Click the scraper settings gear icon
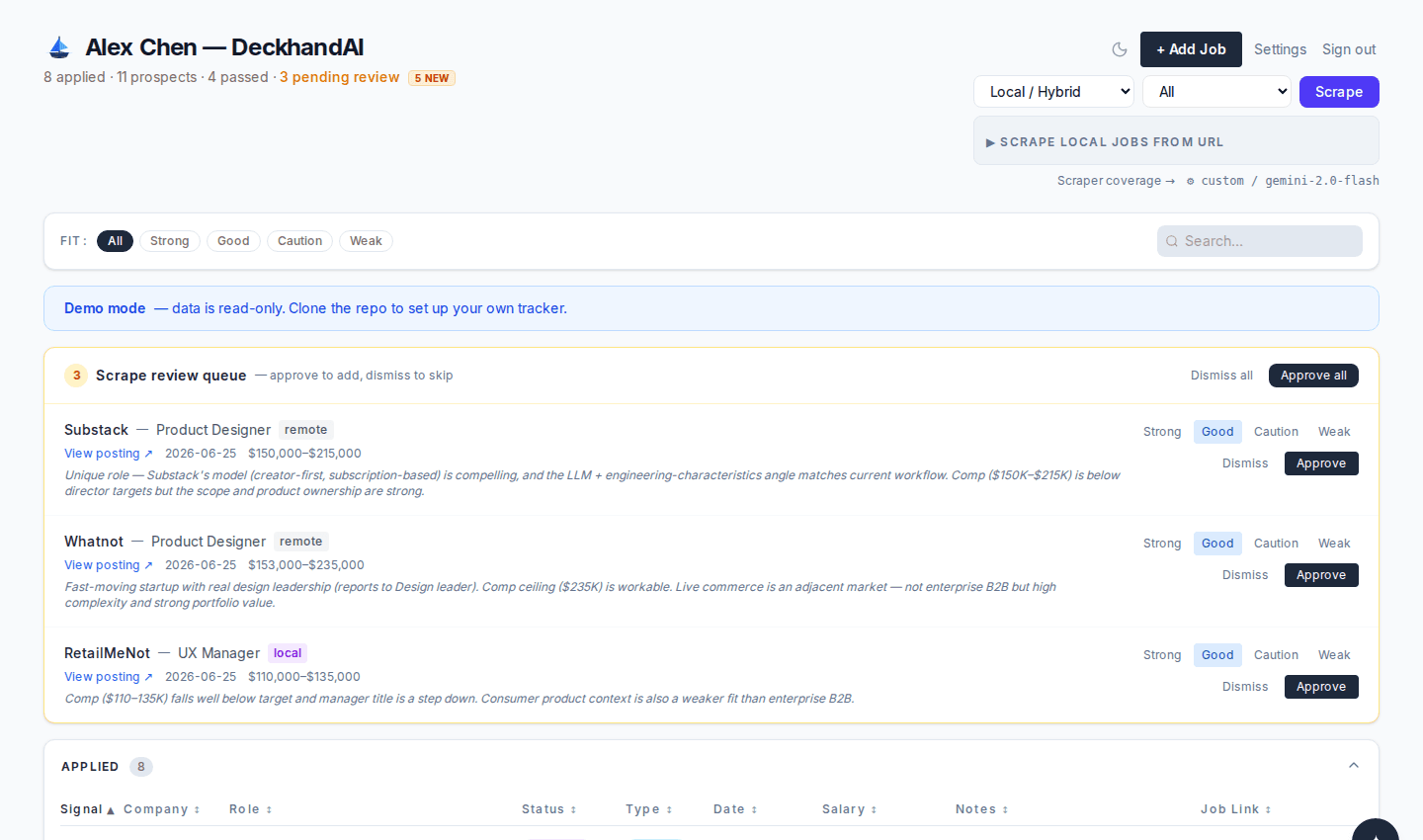 tap(1190, 181)
